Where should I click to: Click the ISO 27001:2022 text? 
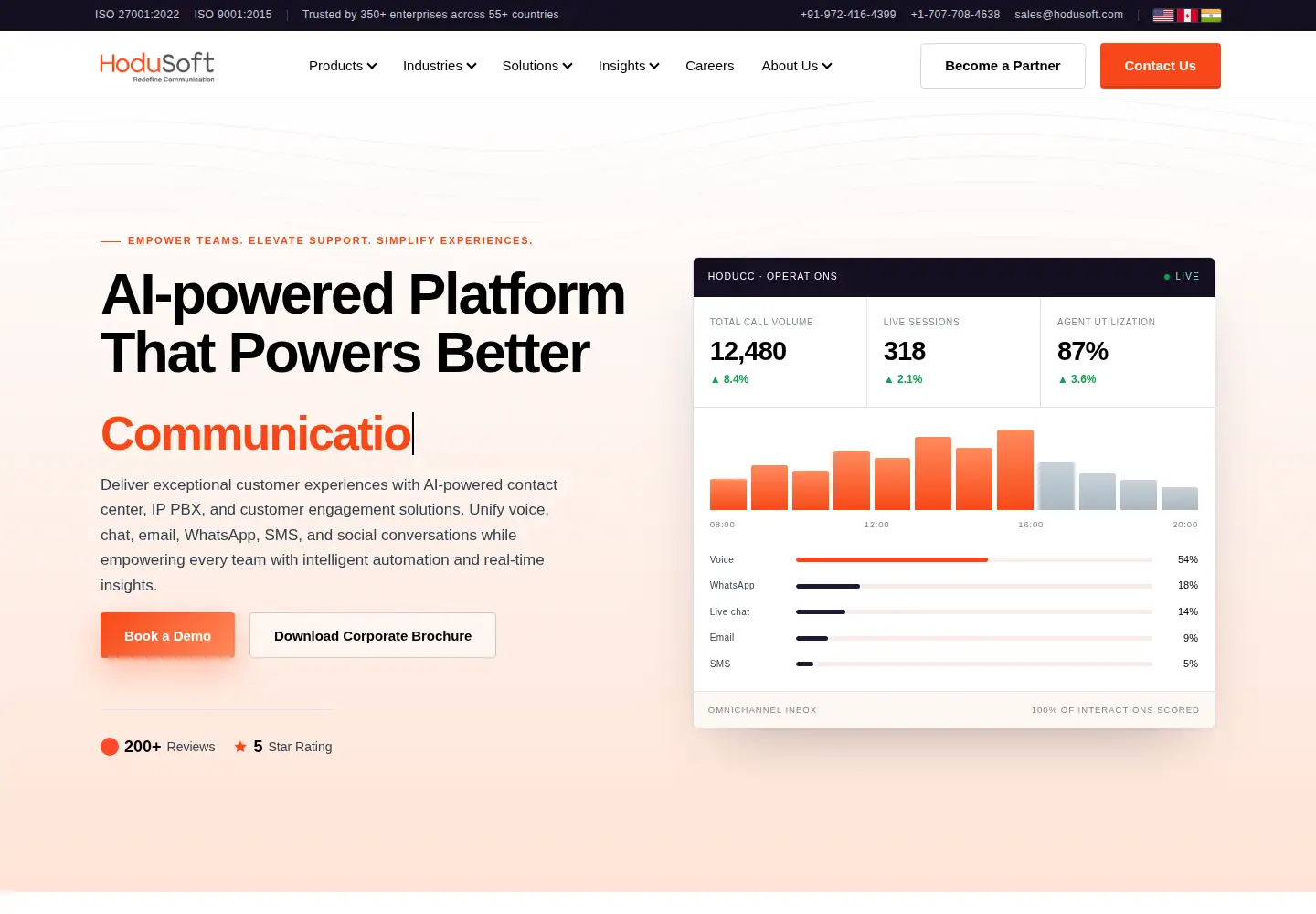pyautogui.click(x=137, y=15)
